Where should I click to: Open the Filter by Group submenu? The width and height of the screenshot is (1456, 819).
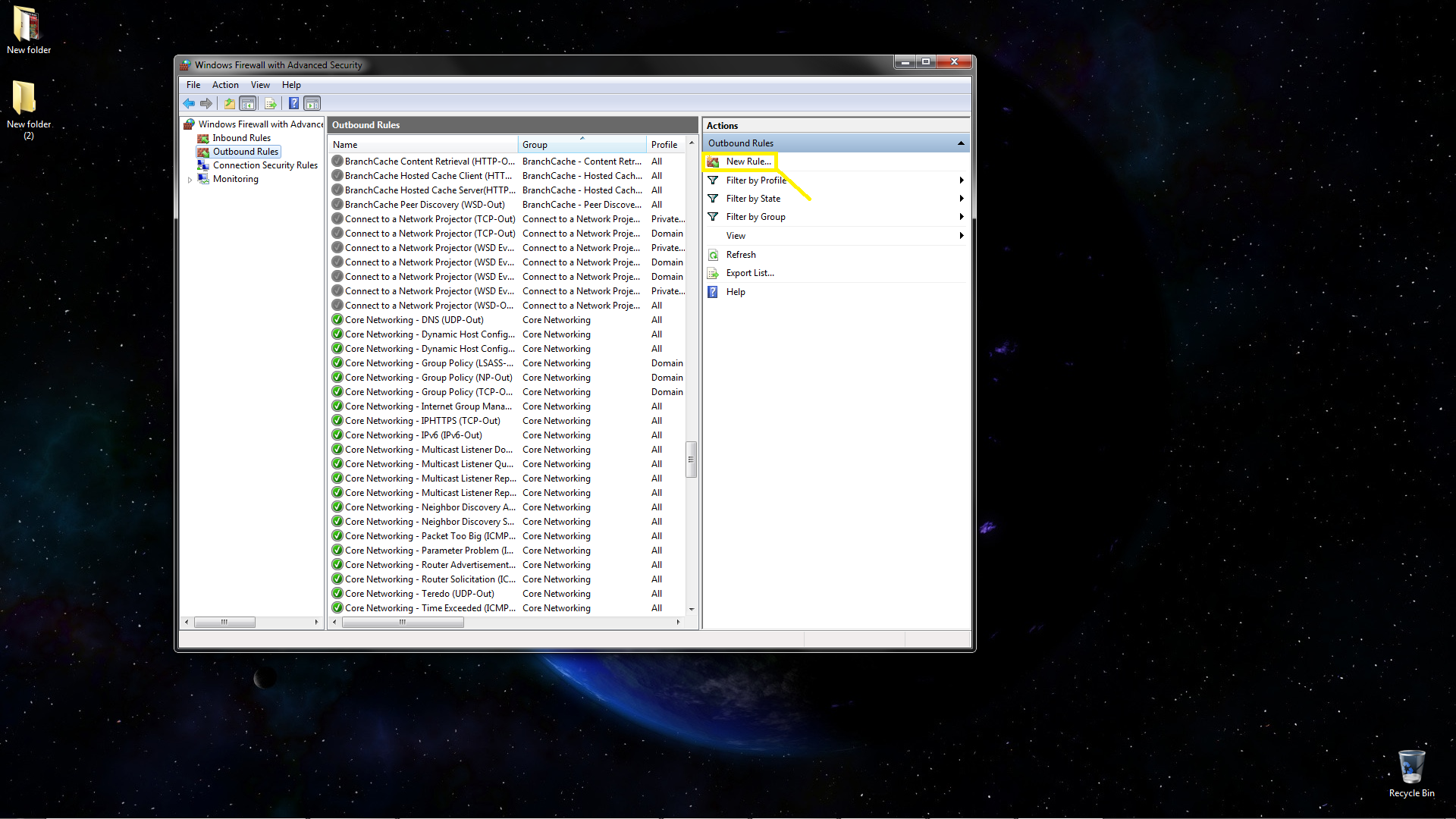click(x=755, y=217)
